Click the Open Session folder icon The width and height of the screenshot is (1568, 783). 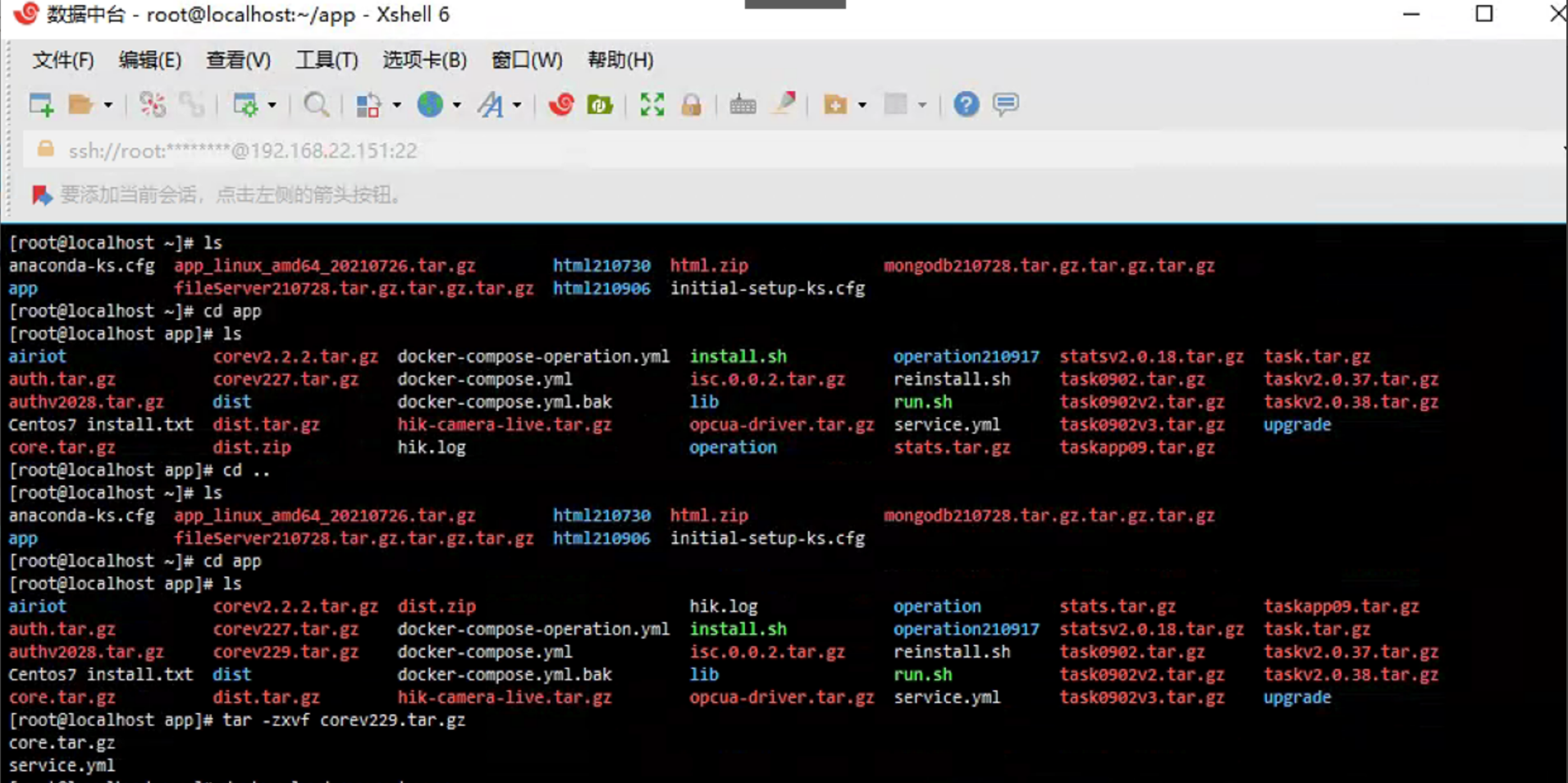coord(80,104)
